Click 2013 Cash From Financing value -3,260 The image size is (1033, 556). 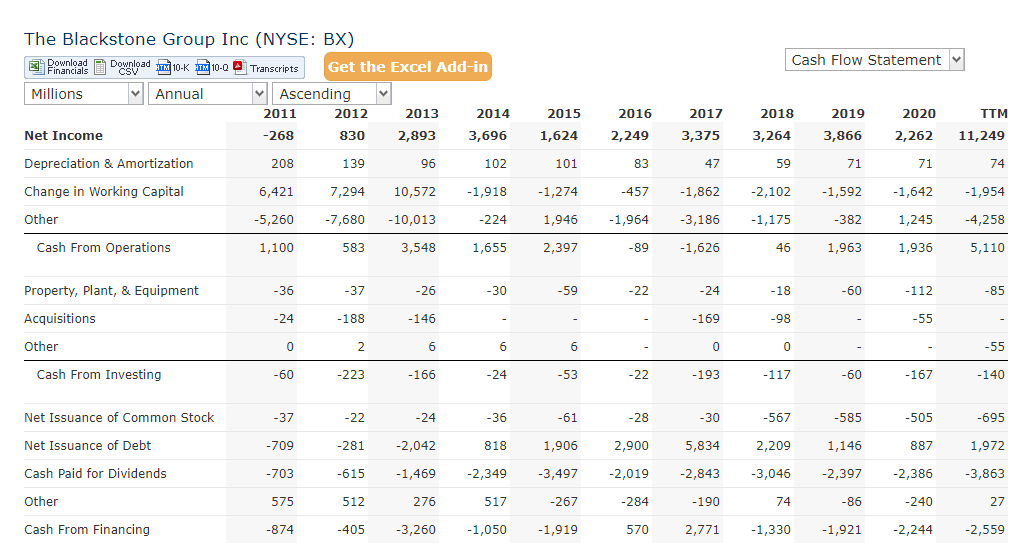point(415,530)
